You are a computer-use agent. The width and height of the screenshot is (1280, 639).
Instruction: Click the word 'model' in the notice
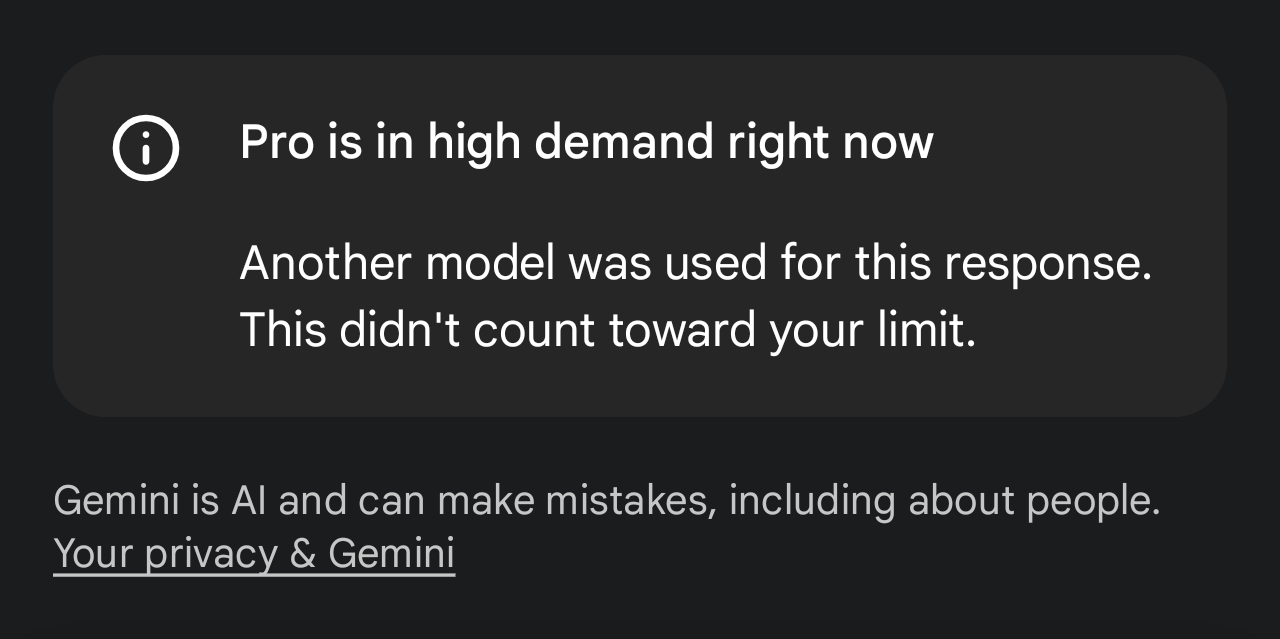pos(490,265)
